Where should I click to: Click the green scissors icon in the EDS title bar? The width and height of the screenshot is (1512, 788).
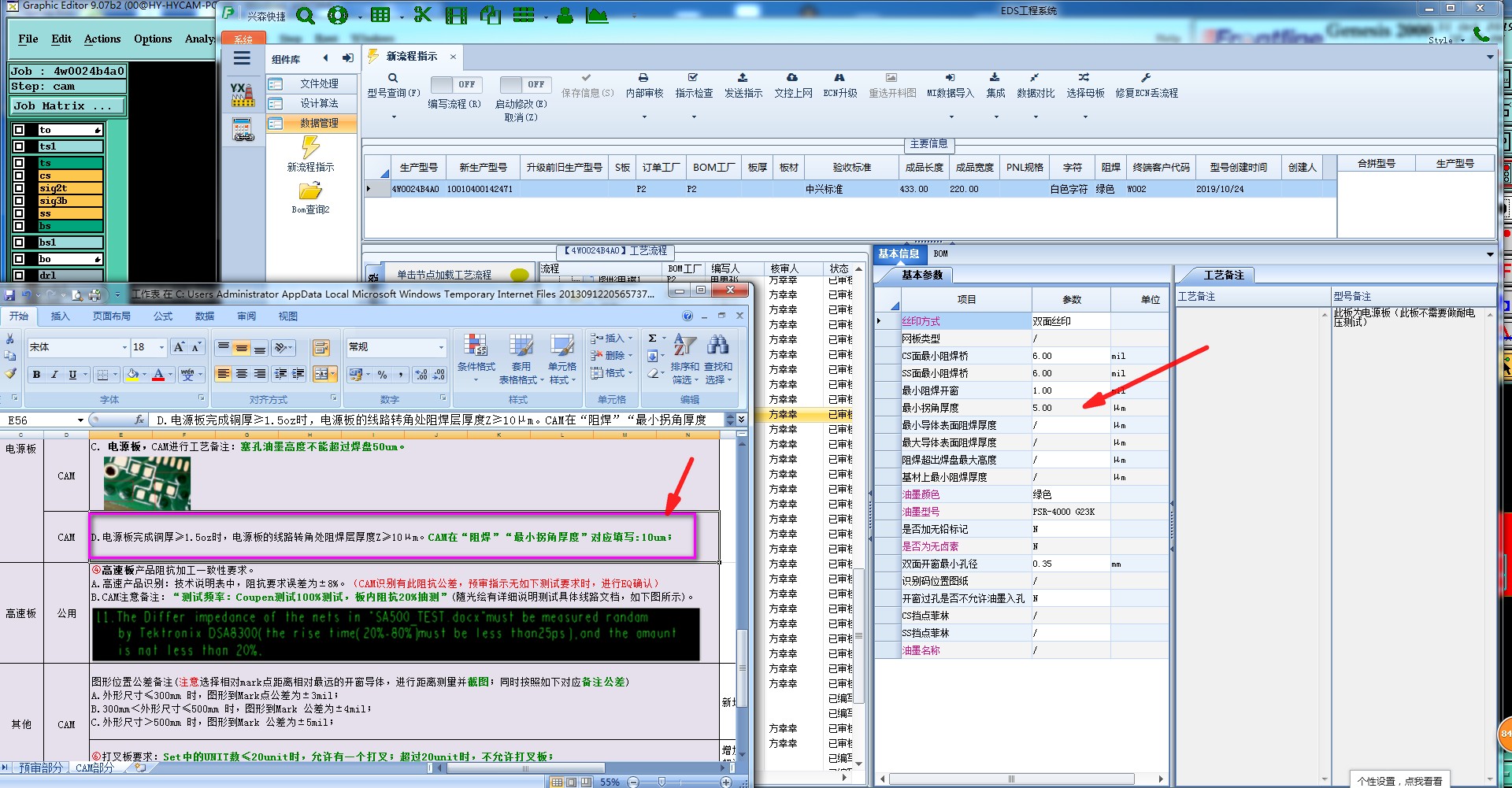tap(423, 15)
